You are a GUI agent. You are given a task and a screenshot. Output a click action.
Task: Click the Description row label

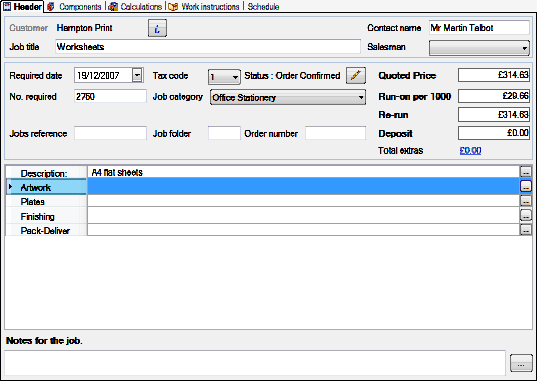tap(46, 173)
